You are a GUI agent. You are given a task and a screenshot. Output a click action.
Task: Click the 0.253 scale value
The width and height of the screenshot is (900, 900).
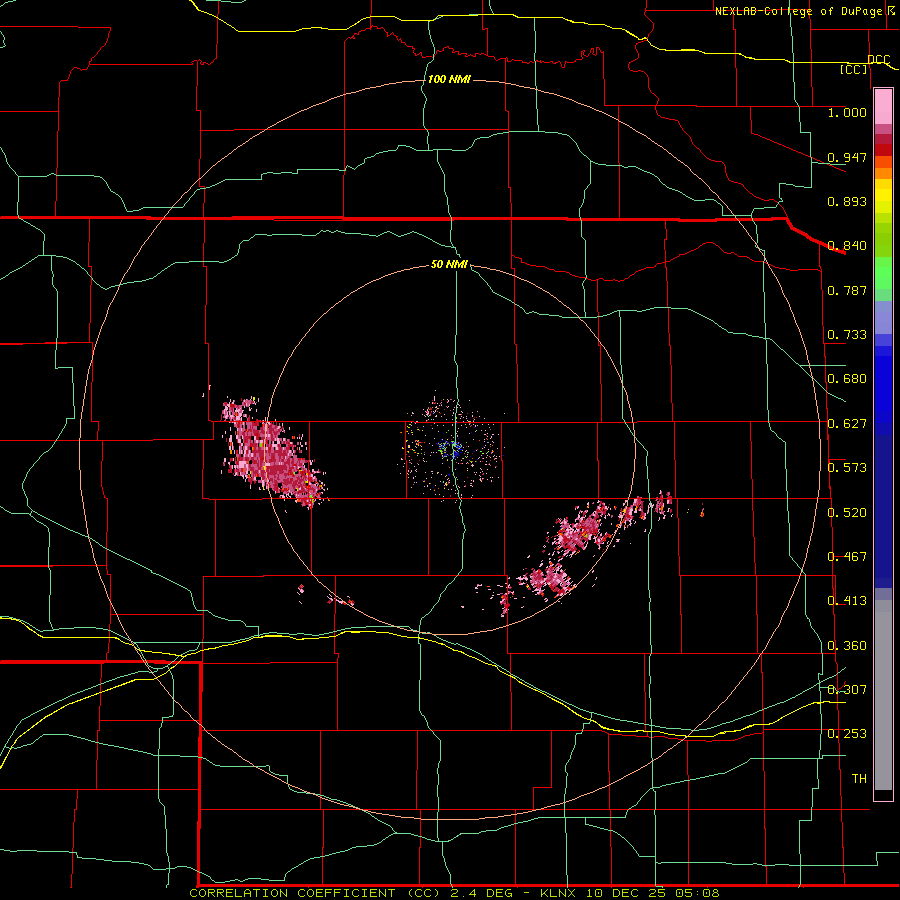[x=847, y=734]
